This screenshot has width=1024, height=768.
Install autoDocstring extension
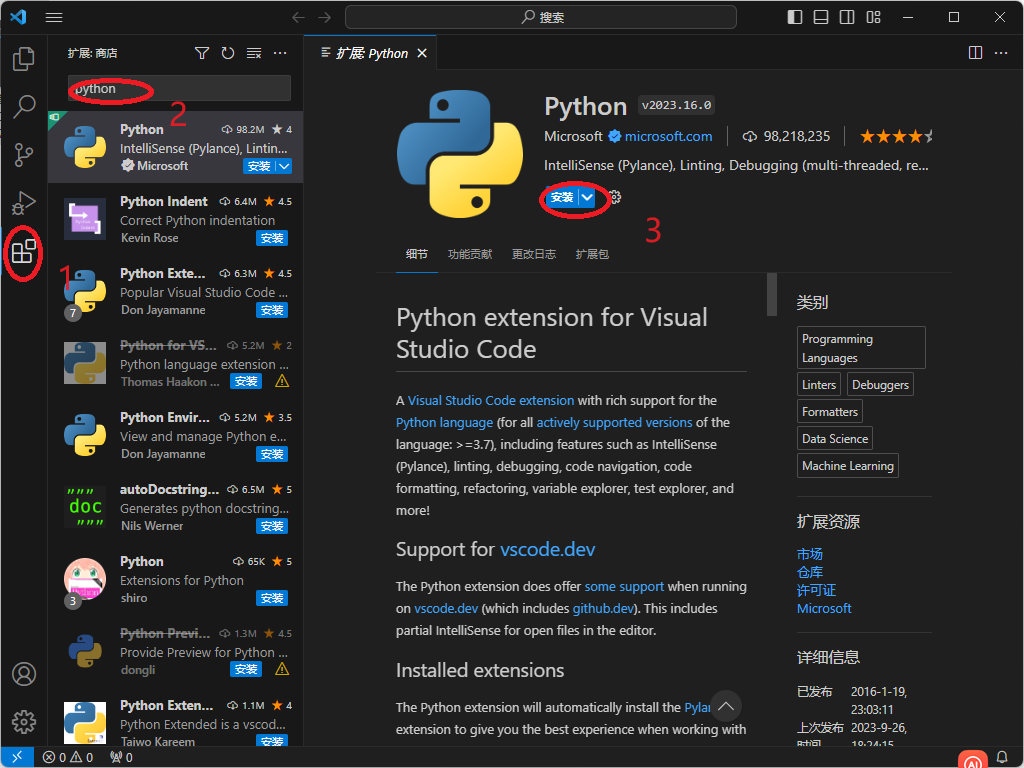coord(272,526)
